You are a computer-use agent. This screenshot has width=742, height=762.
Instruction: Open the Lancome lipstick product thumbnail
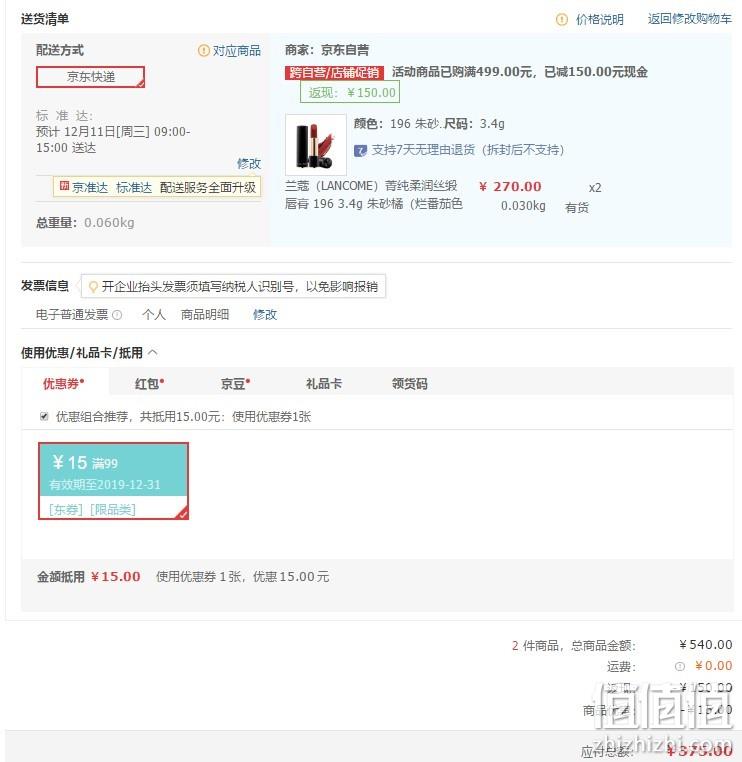tap(316, 144)
